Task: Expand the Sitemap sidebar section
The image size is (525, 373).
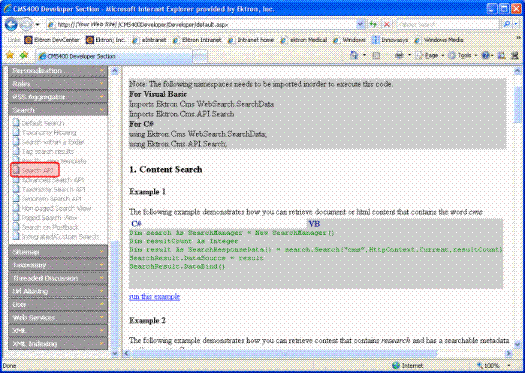Action: pyautogui.click(x=58, y=252)
